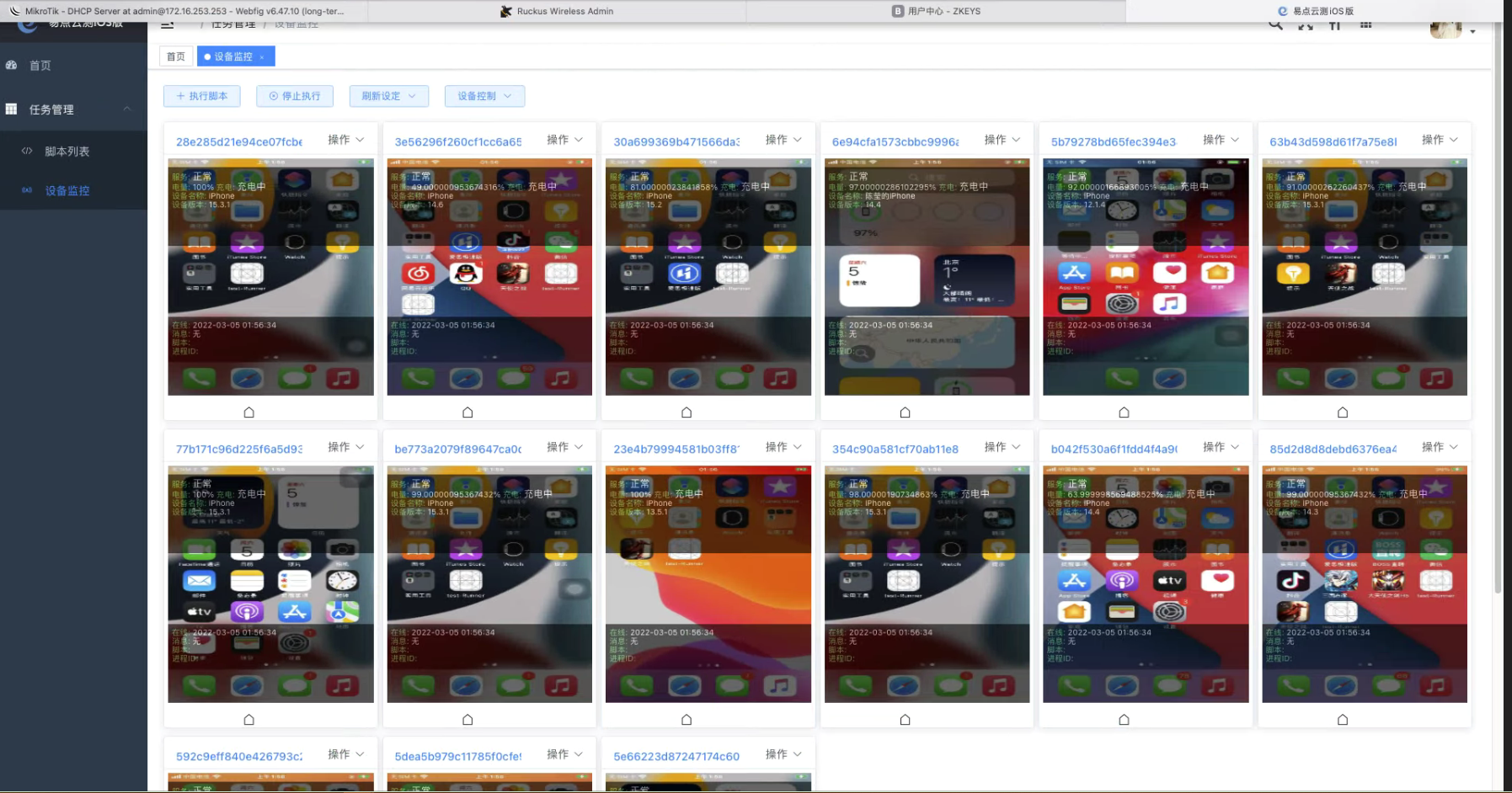This screenshot has width=1512, height=793.
Task: Tap home icon under device 6e94cfa1573cbbc9996a
Action: pyautogui.click(x=905, y=412)
